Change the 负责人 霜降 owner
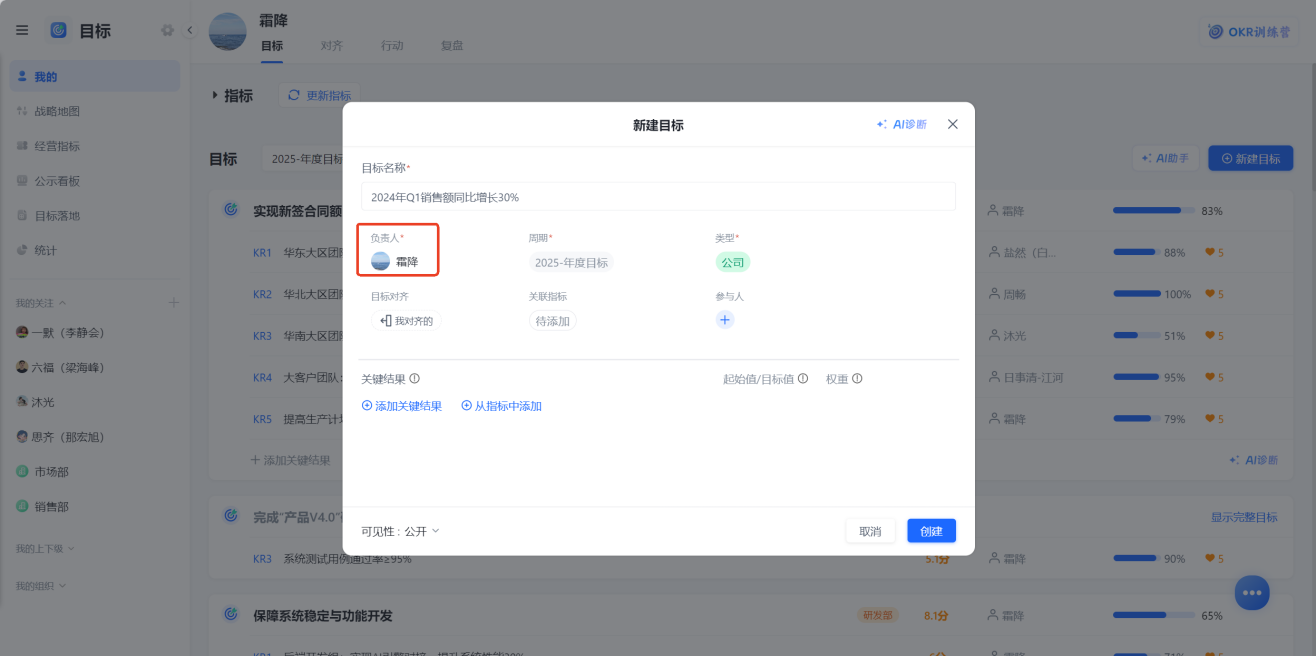 395,261
